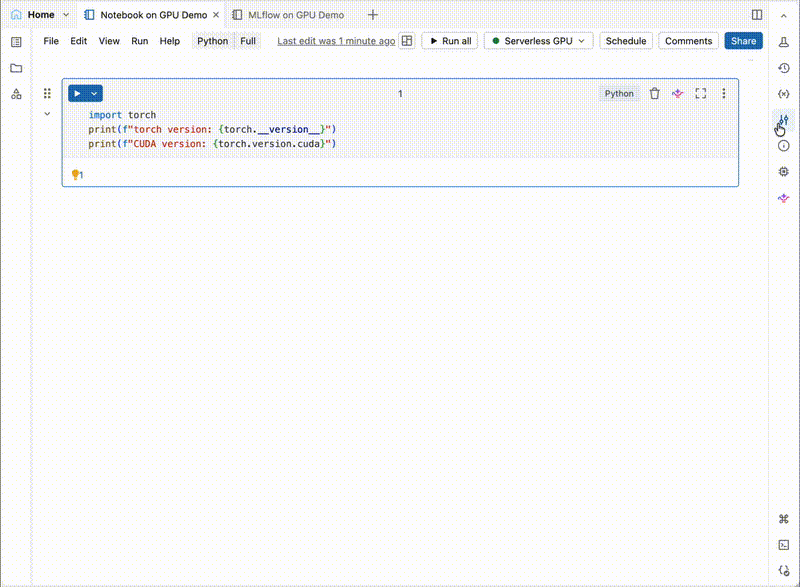Screen dimensions: 800x587
Task: Run the cell with the play button
Action: pyautogui.click(x=77, y=93)
